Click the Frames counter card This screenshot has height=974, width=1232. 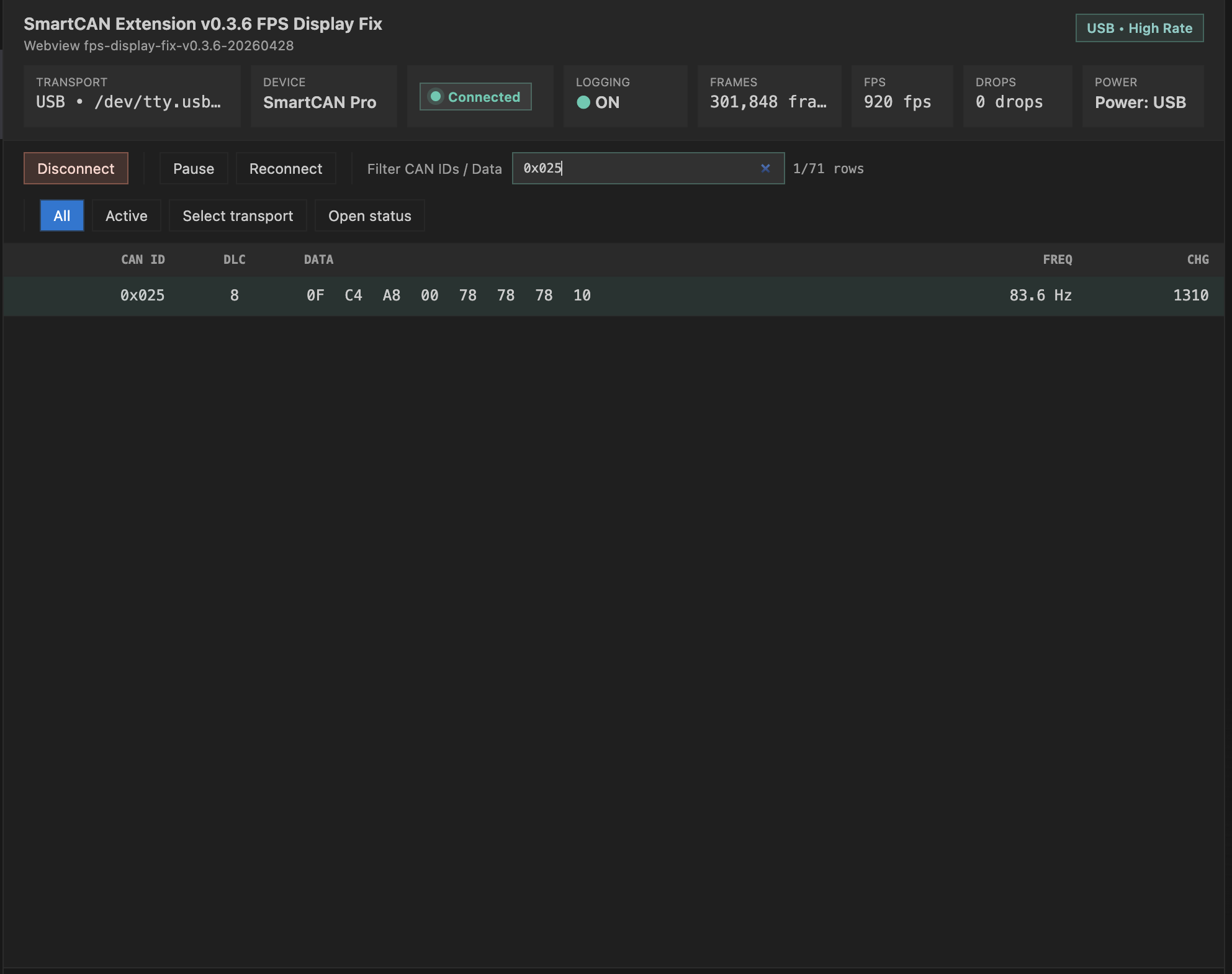coord(768,96)
